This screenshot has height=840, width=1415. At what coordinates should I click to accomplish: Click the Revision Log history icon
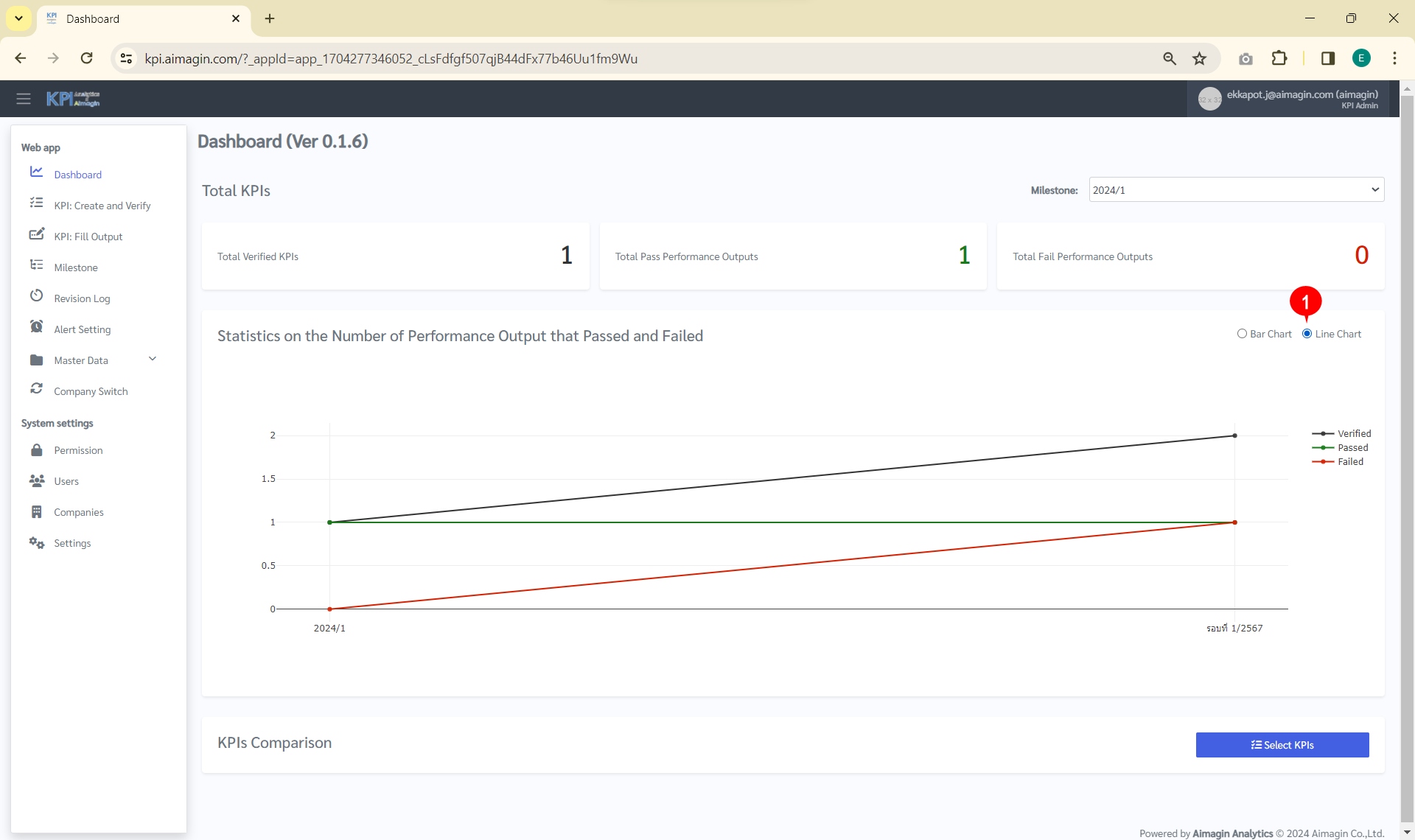pos(36,295)
